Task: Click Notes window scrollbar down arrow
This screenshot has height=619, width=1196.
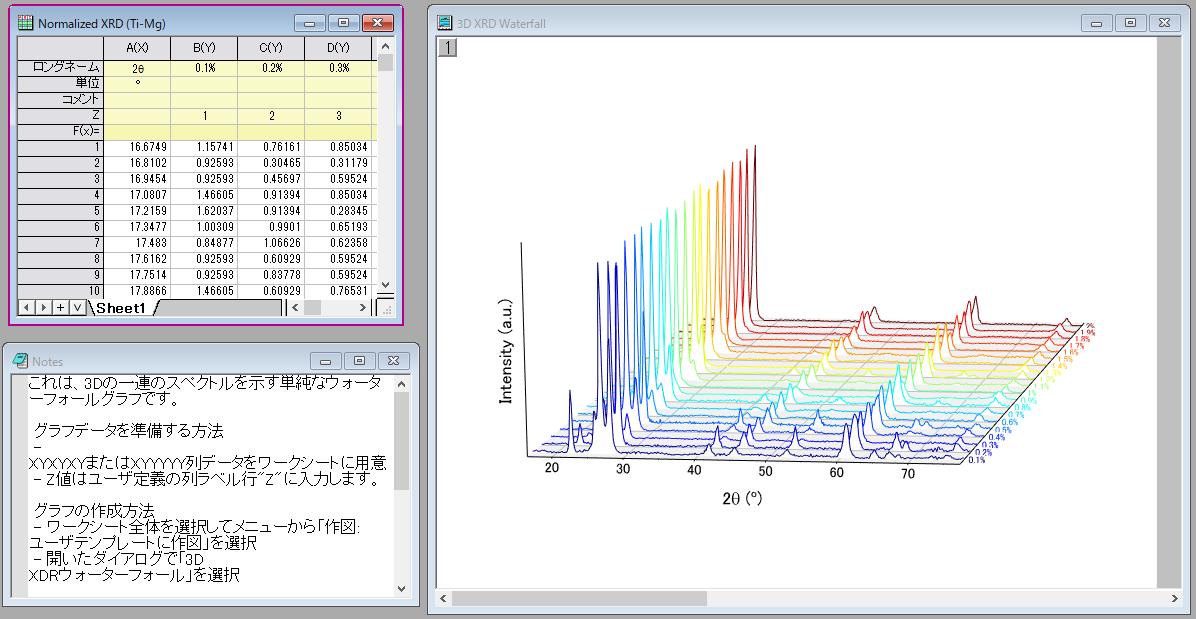Action: tap(402, 589)
